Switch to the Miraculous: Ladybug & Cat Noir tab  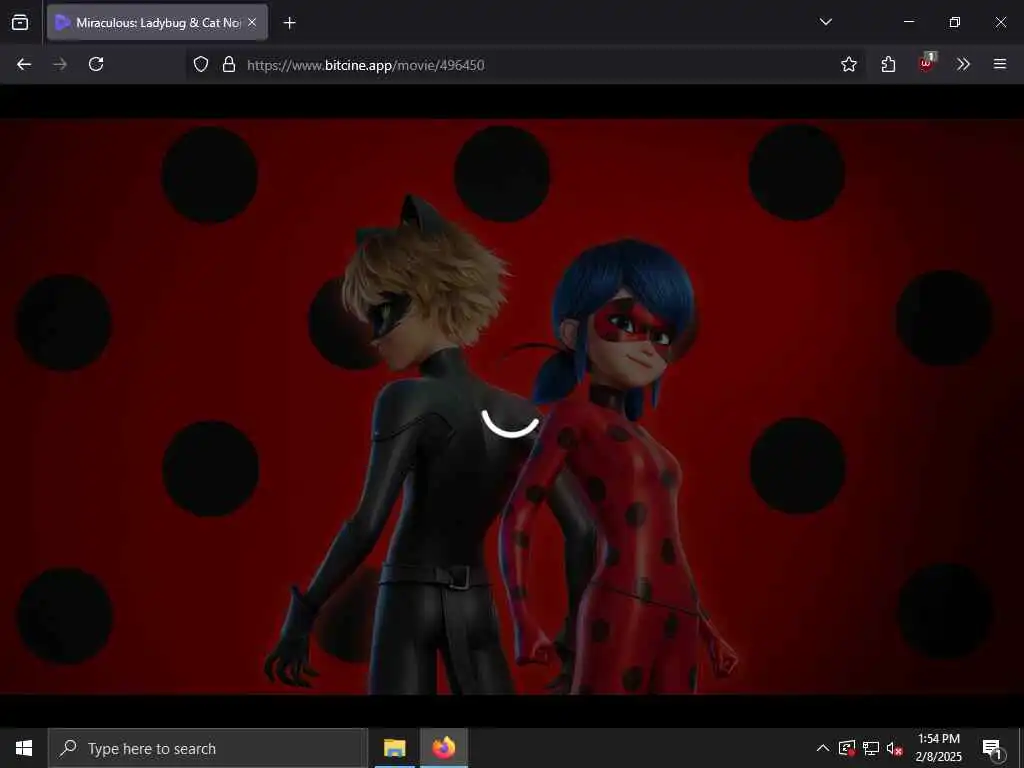point(157,23)
